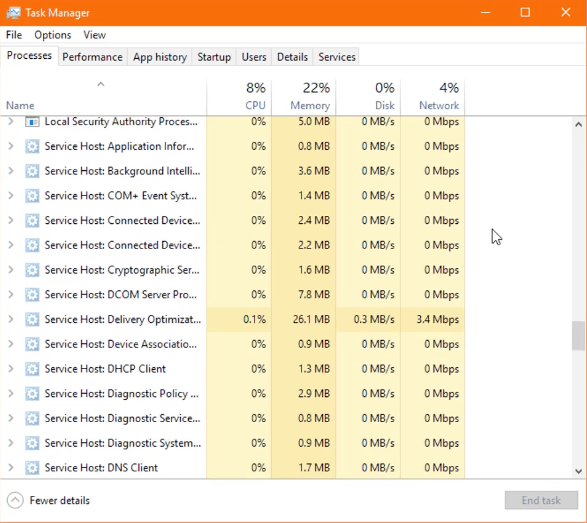Click the Fewer details link
Screen dimensions: 587x523
pyautogui.click(x=60, y=501)
